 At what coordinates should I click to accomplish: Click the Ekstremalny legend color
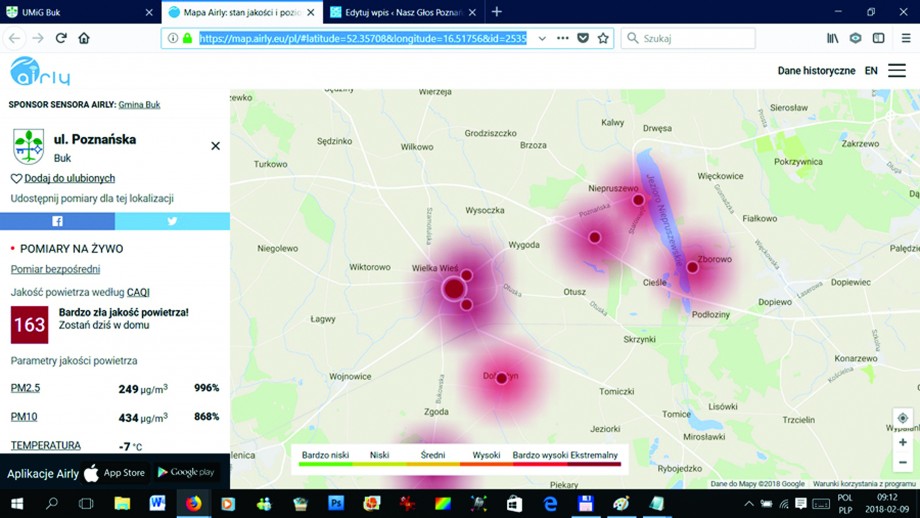[594, 464]
